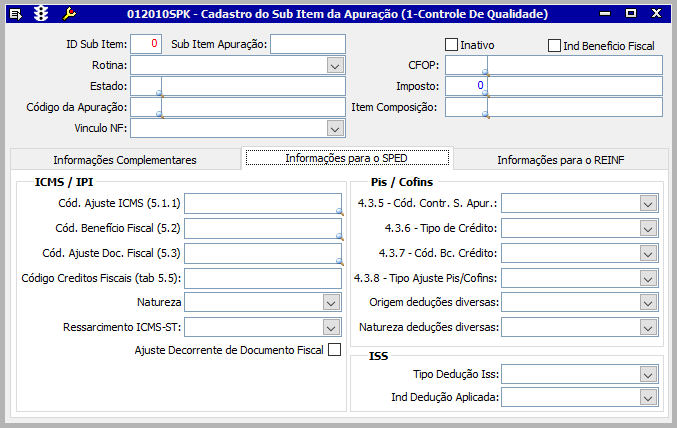
Task: Toggle Ajuste Decorrente de Documento Fiscal
Action: click(334, 350)
